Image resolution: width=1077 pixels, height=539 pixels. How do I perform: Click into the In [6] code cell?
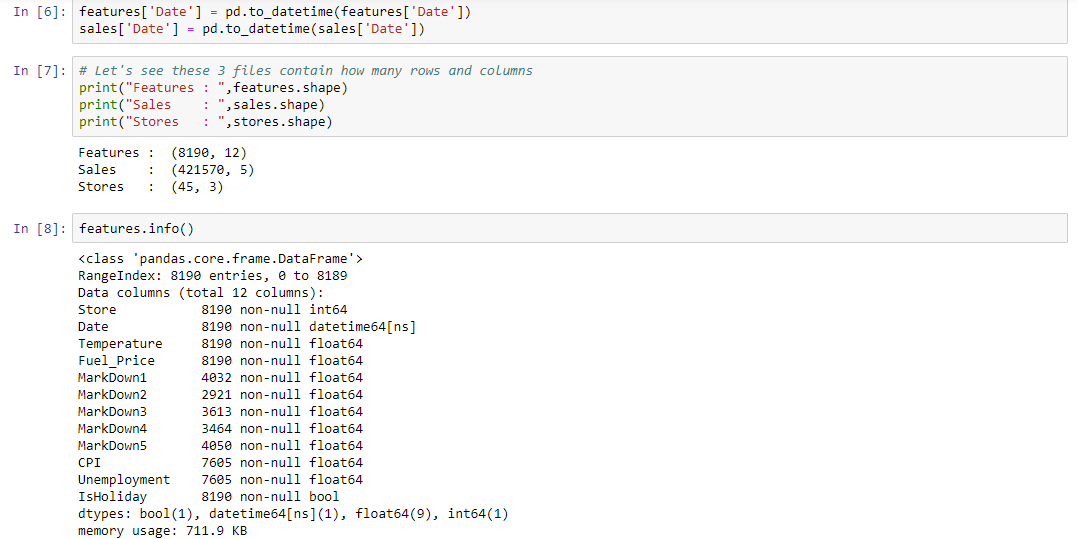[x=569, y=21]
